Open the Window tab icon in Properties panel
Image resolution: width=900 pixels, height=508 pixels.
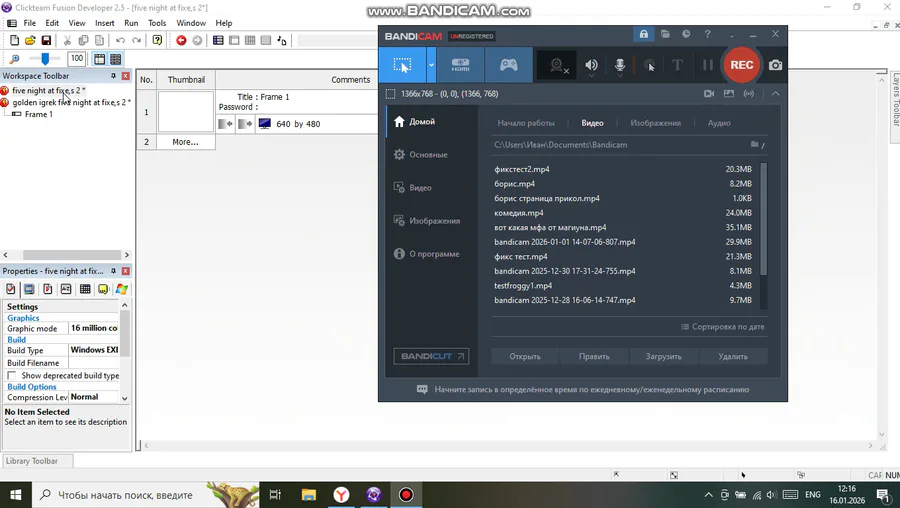[x=29, y=289]
